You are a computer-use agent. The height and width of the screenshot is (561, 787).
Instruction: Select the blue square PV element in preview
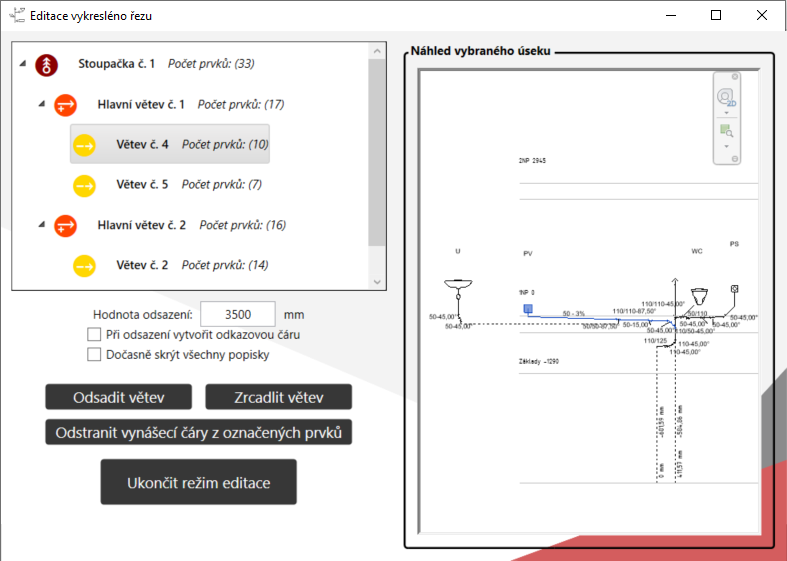point(528,309)
